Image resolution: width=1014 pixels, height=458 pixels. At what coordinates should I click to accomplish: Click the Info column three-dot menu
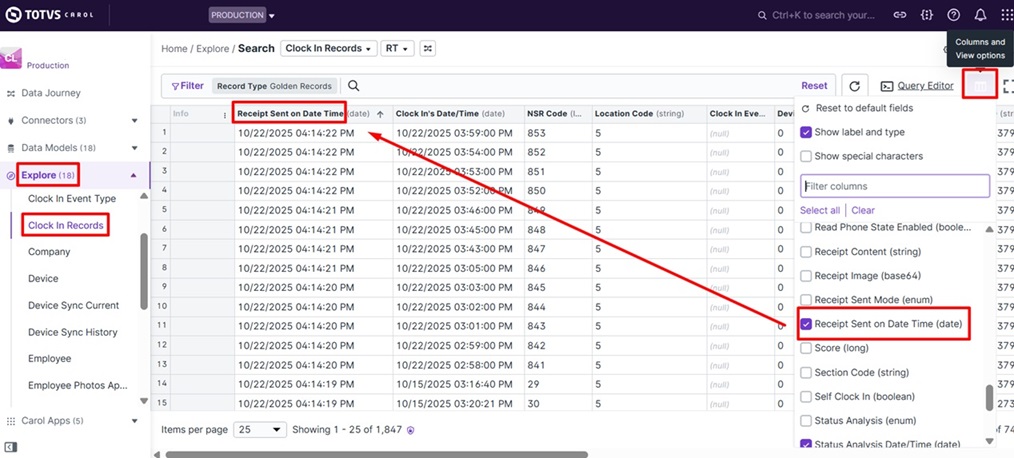(225, 114)
